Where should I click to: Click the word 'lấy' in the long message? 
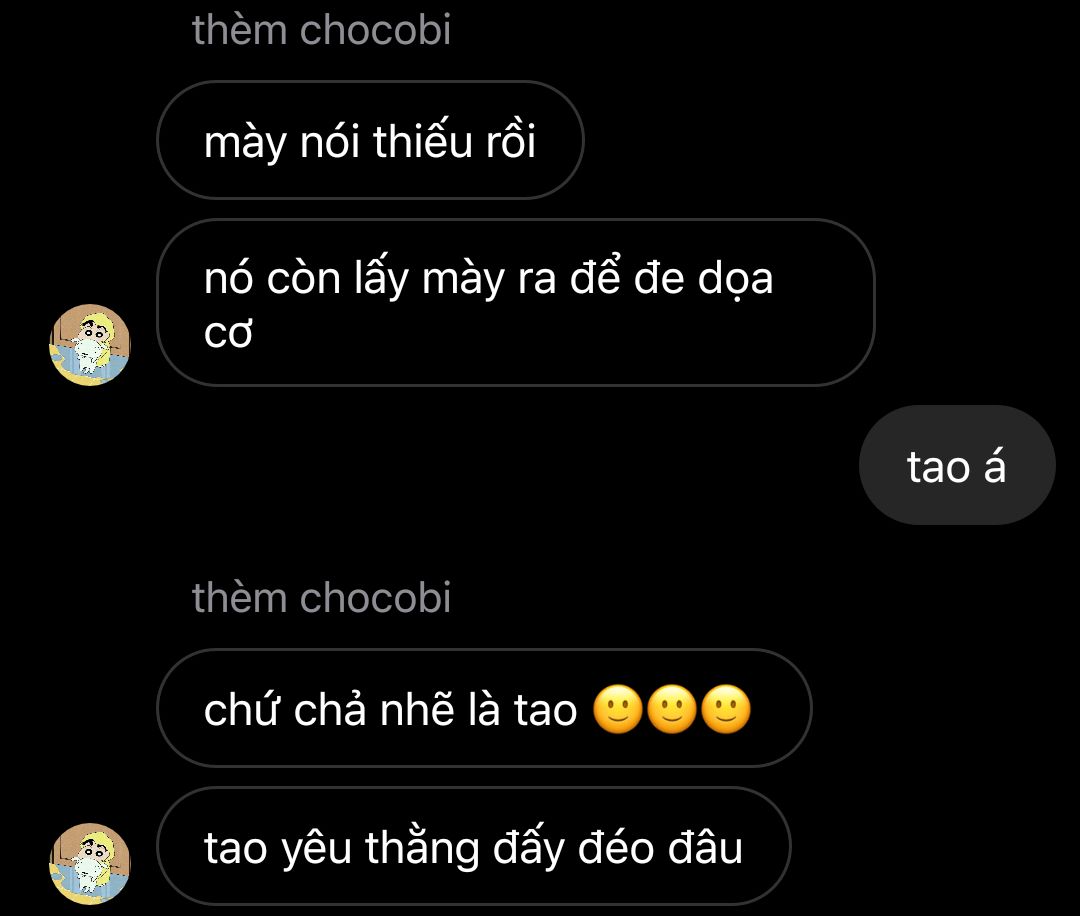pyautogui.click(x=382, y=279)
